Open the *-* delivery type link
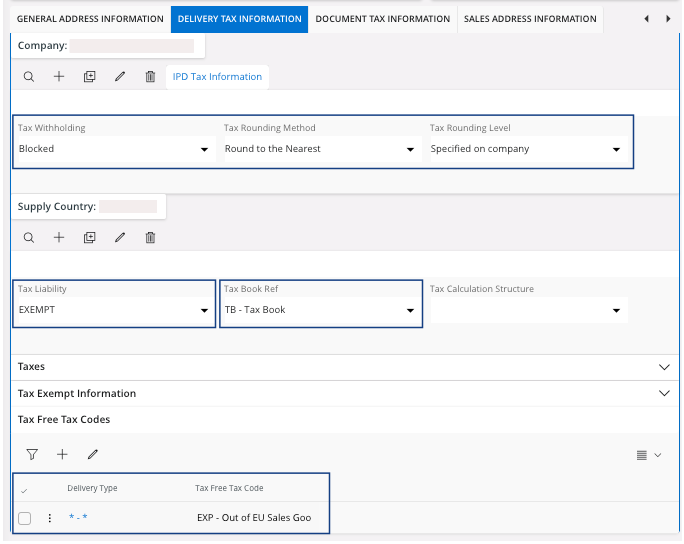 pos(79,518)
